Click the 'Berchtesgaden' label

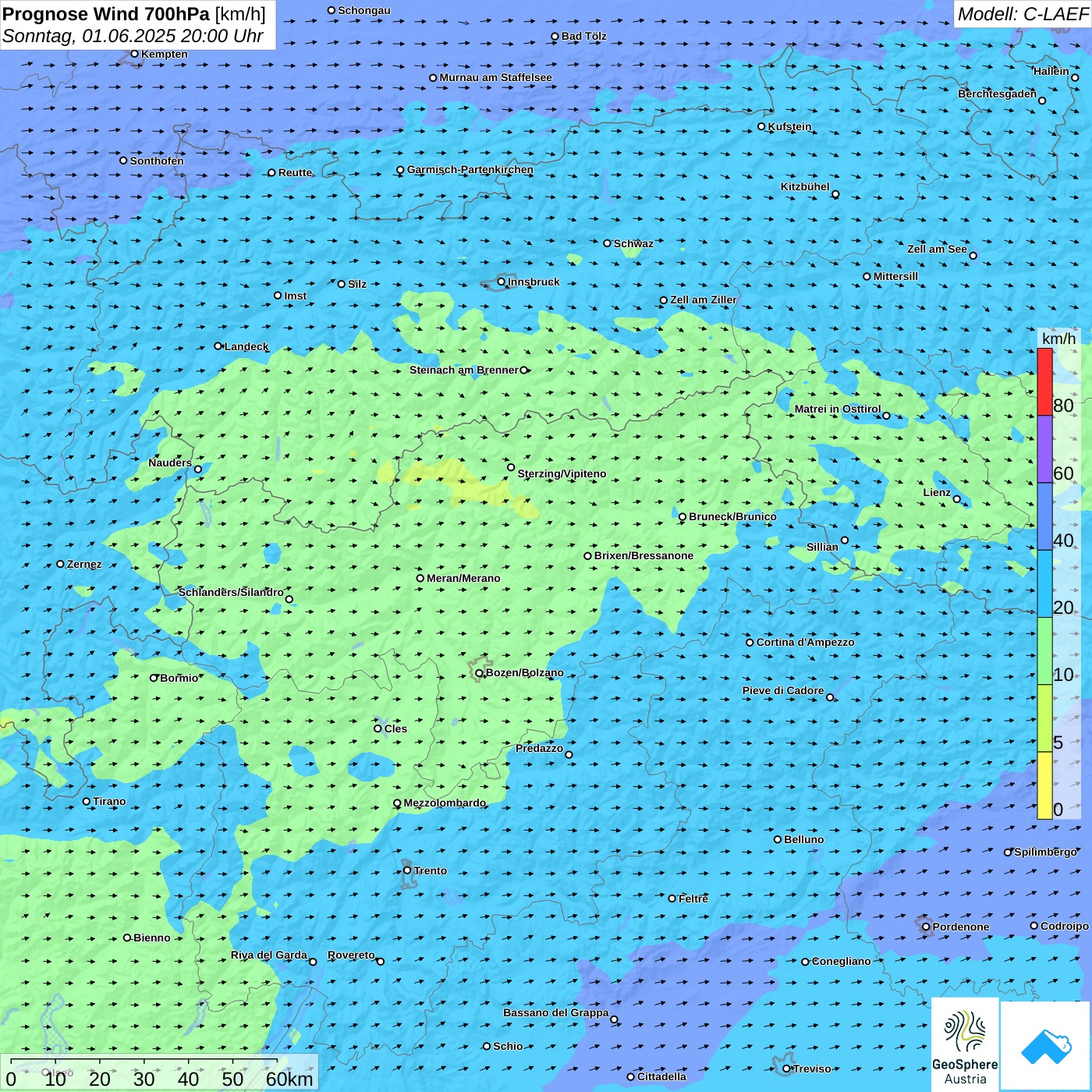[998, 94]
